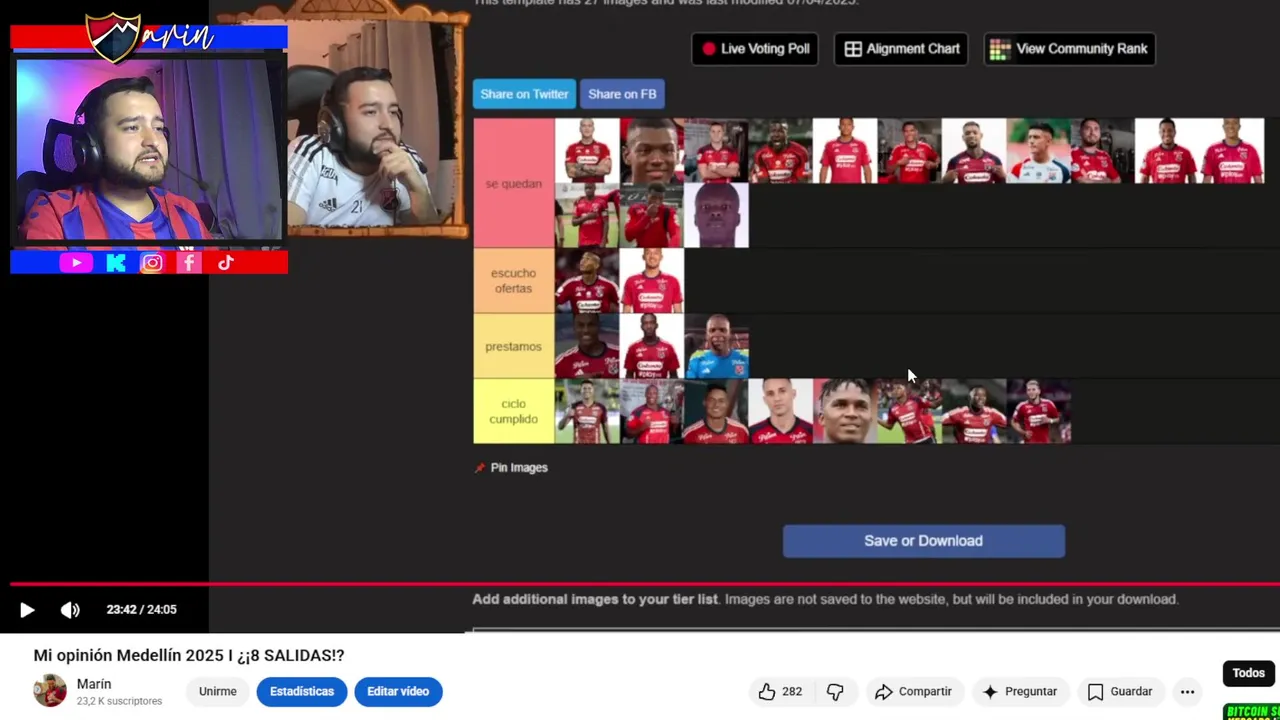Click the Live Voting Poll red dot icon

[709, 49]
